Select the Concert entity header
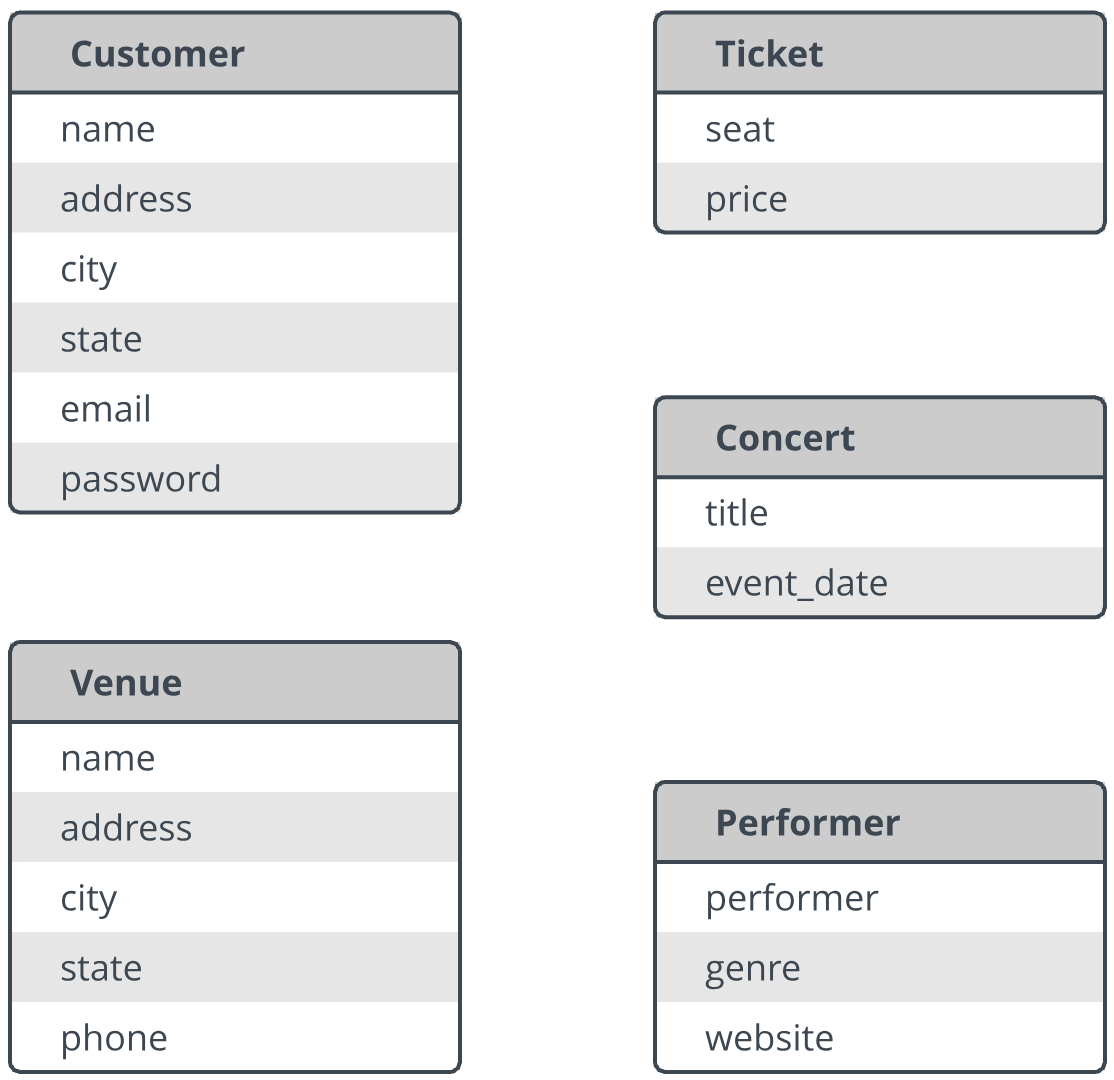This screenshot has width=1114, height=1080. (x=880, y=438)
